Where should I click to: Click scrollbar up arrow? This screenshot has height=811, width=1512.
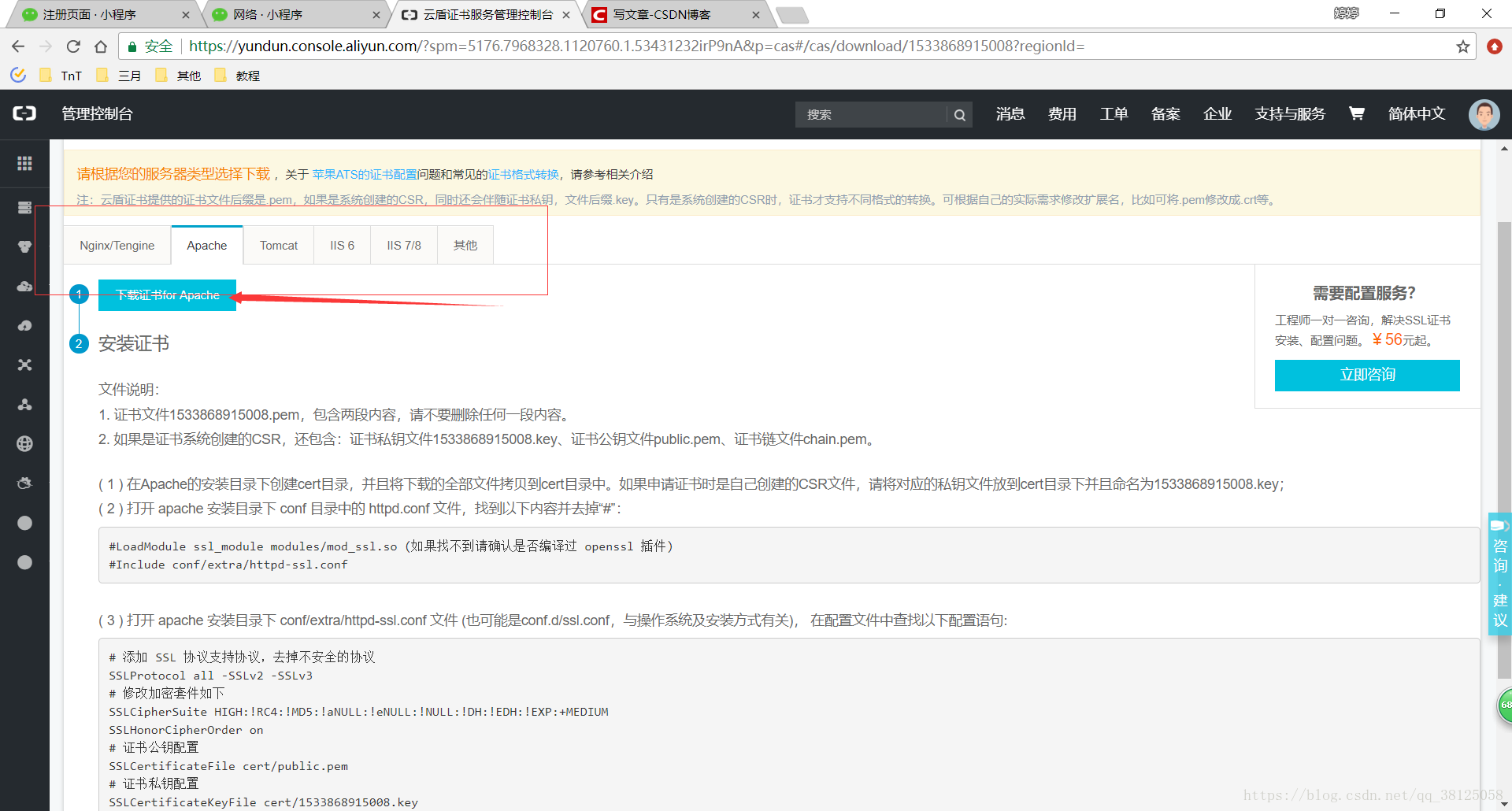tap(1504, 148)
